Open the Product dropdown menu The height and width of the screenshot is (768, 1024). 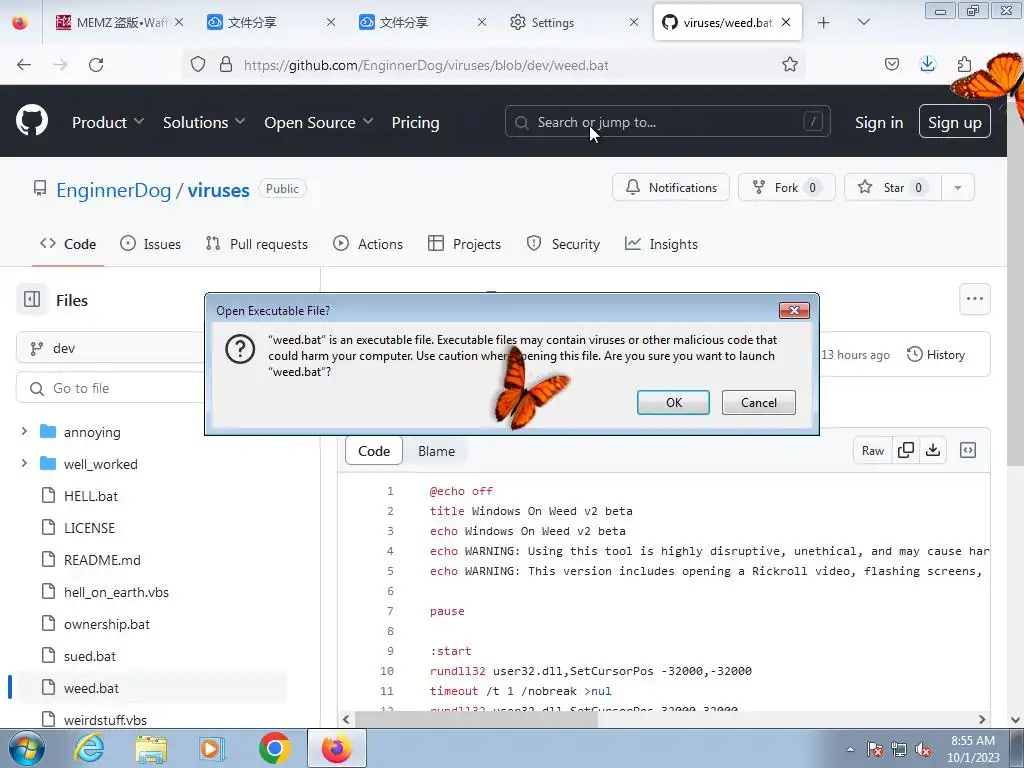click(108, 122)
